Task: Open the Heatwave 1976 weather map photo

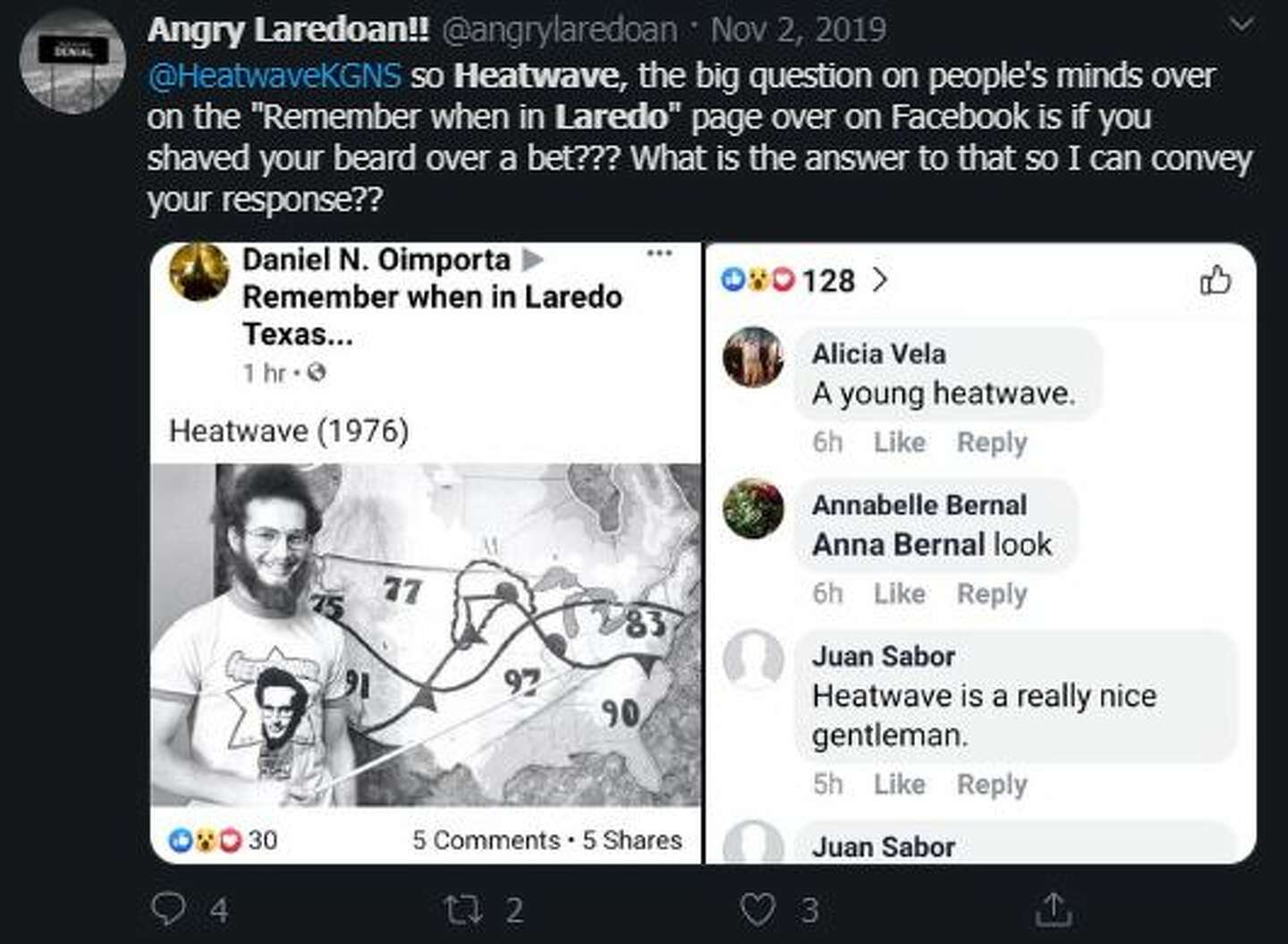Action: pyautogui.click(x=426, y=634)
